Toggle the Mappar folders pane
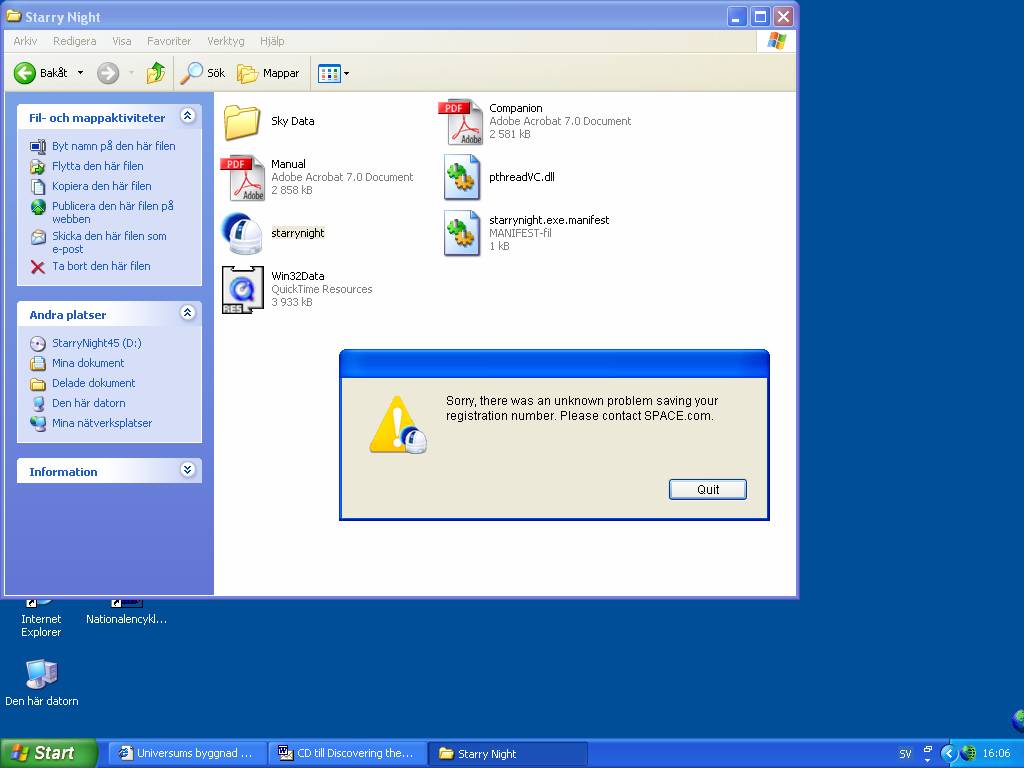Viewport: 1024px width, 768px height. click(268, 73)
